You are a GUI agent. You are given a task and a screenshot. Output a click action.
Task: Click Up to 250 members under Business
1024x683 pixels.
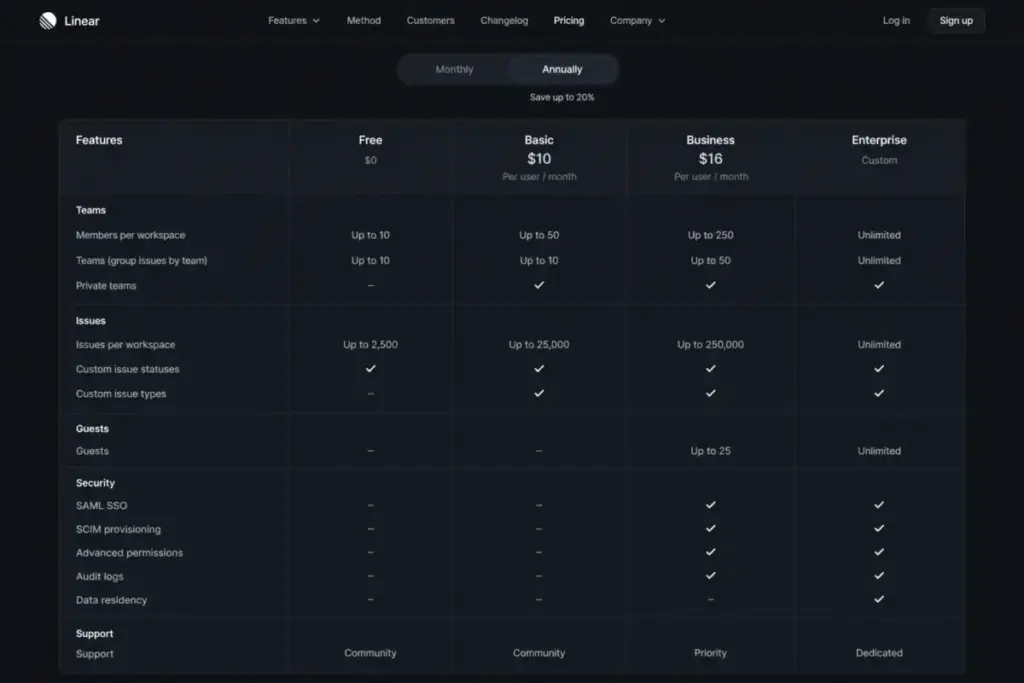tap(711, 235)
